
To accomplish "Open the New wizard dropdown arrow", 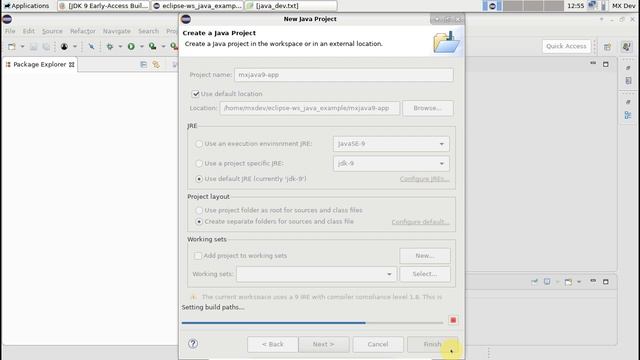I will [x=22, y=47].
